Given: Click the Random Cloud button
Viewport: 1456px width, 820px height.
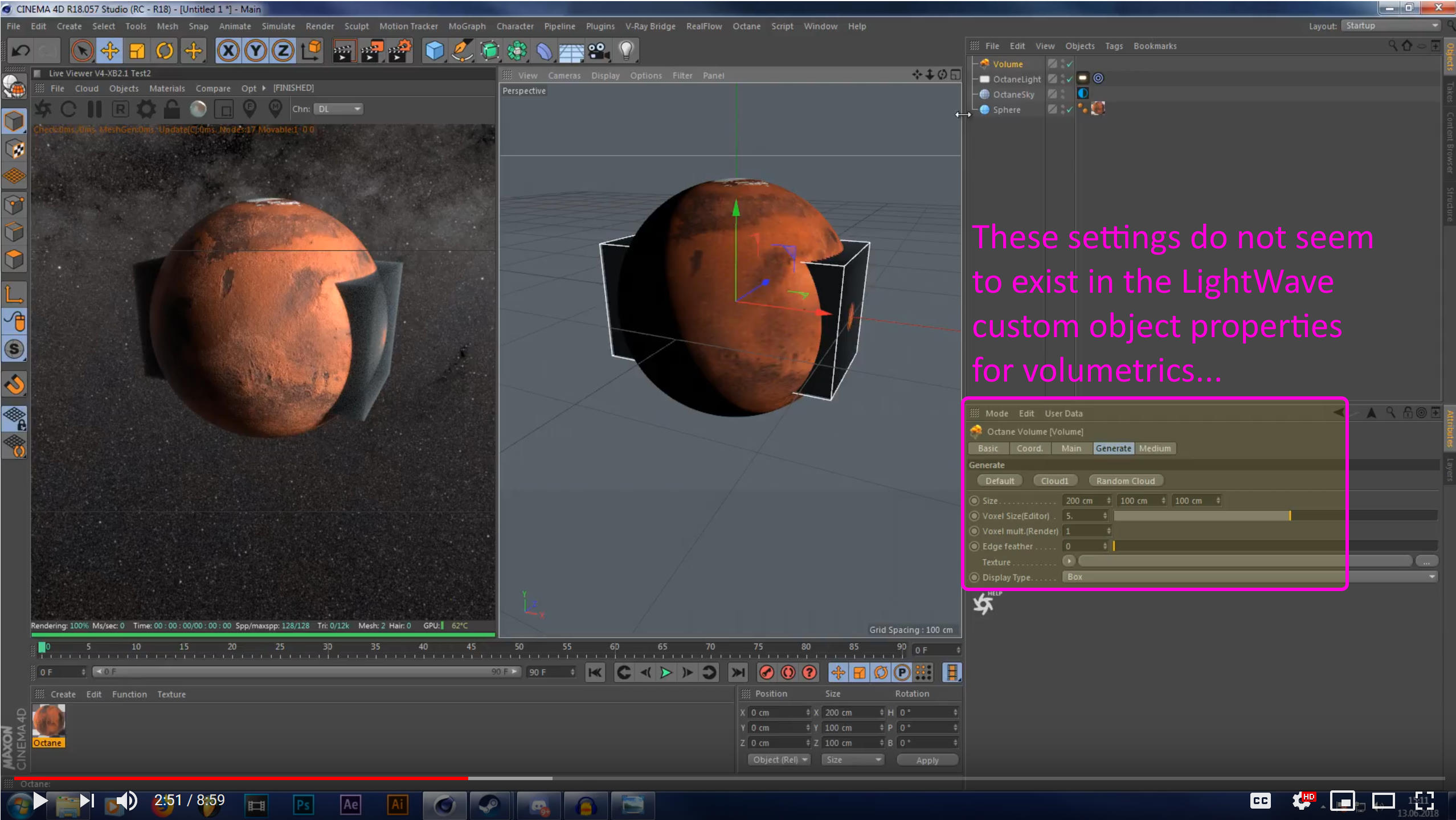Looking at the screenshot, I should click(1125, 481).
